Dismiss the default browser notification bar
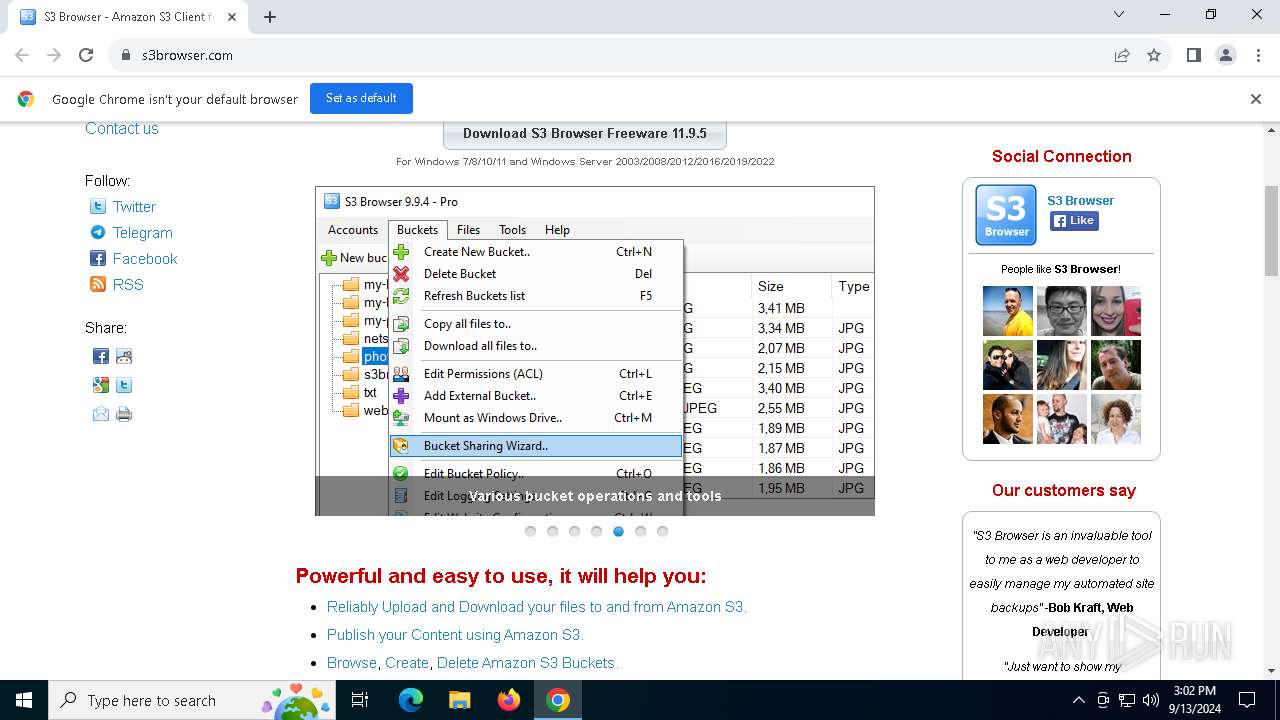Image resolution: width=1280 pixels, height=720 pixels. 1256,99
